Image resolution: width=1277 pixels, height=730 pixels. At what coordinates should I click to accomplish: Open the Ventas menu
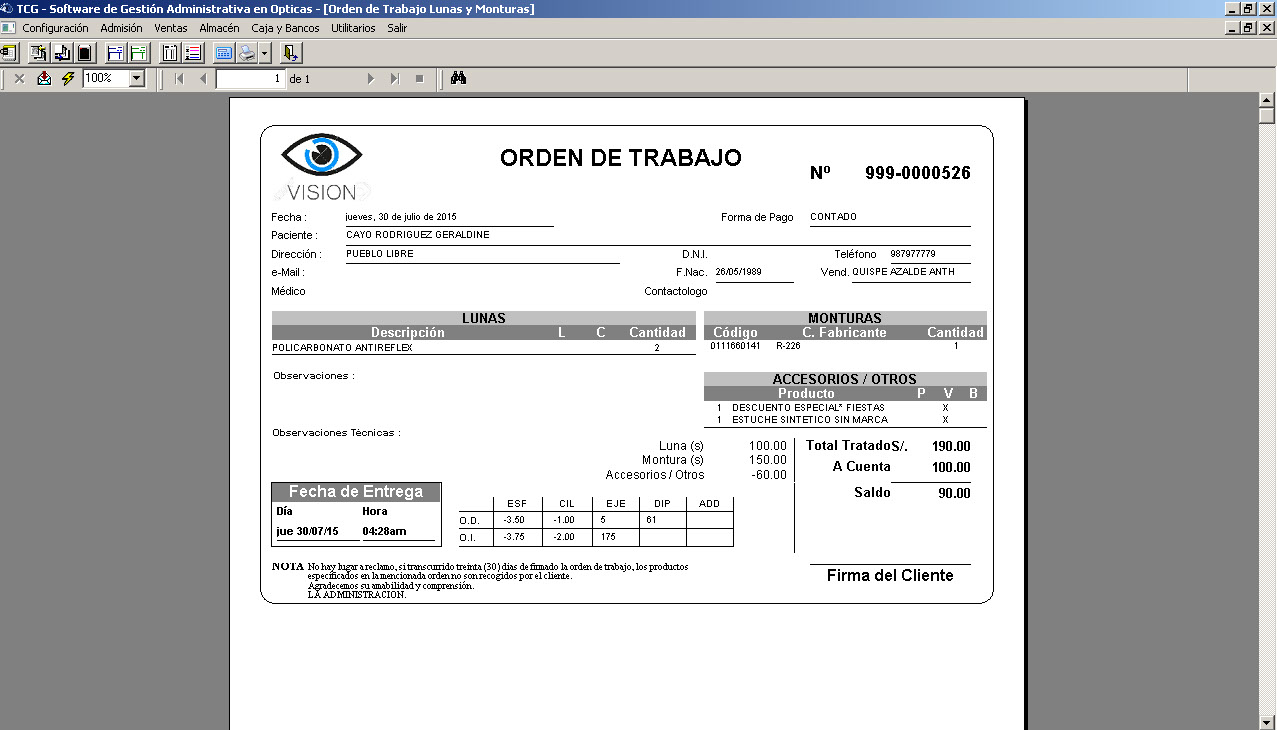coord(170,28)
